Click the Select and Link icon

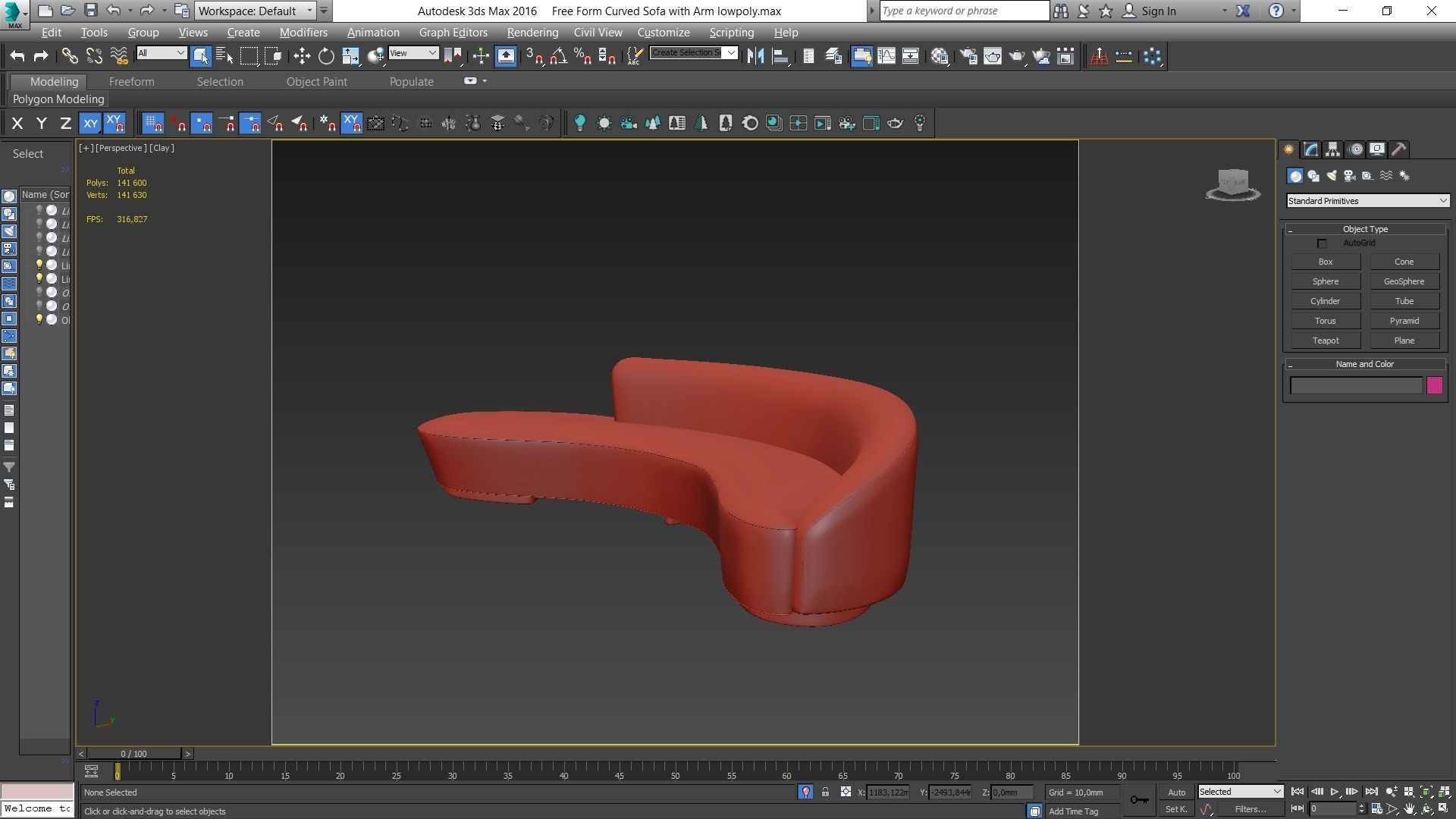pyautogui.click(x=69, y=56)
